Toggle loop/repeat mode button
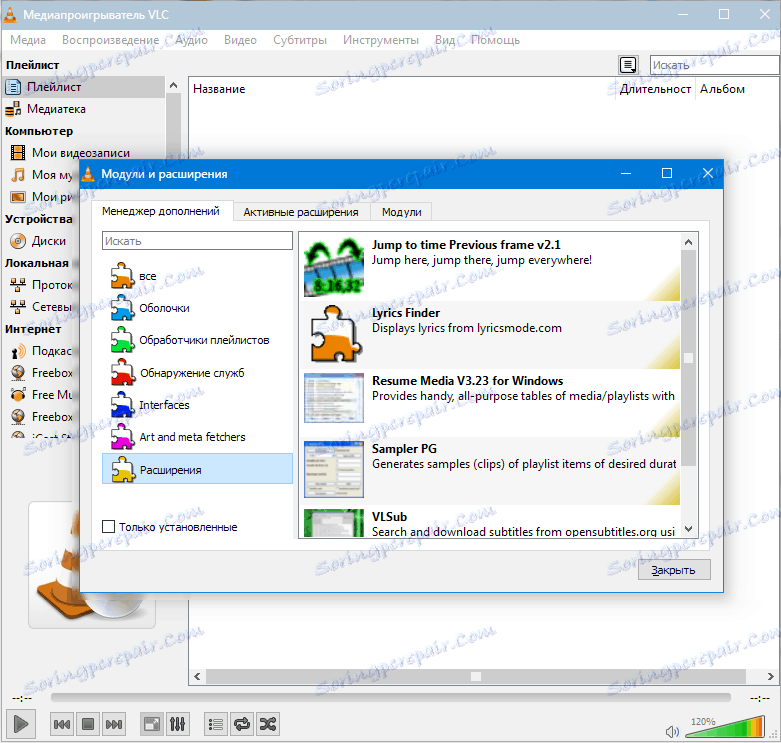This screenshot has width=781, height=743. pos(242,724)
